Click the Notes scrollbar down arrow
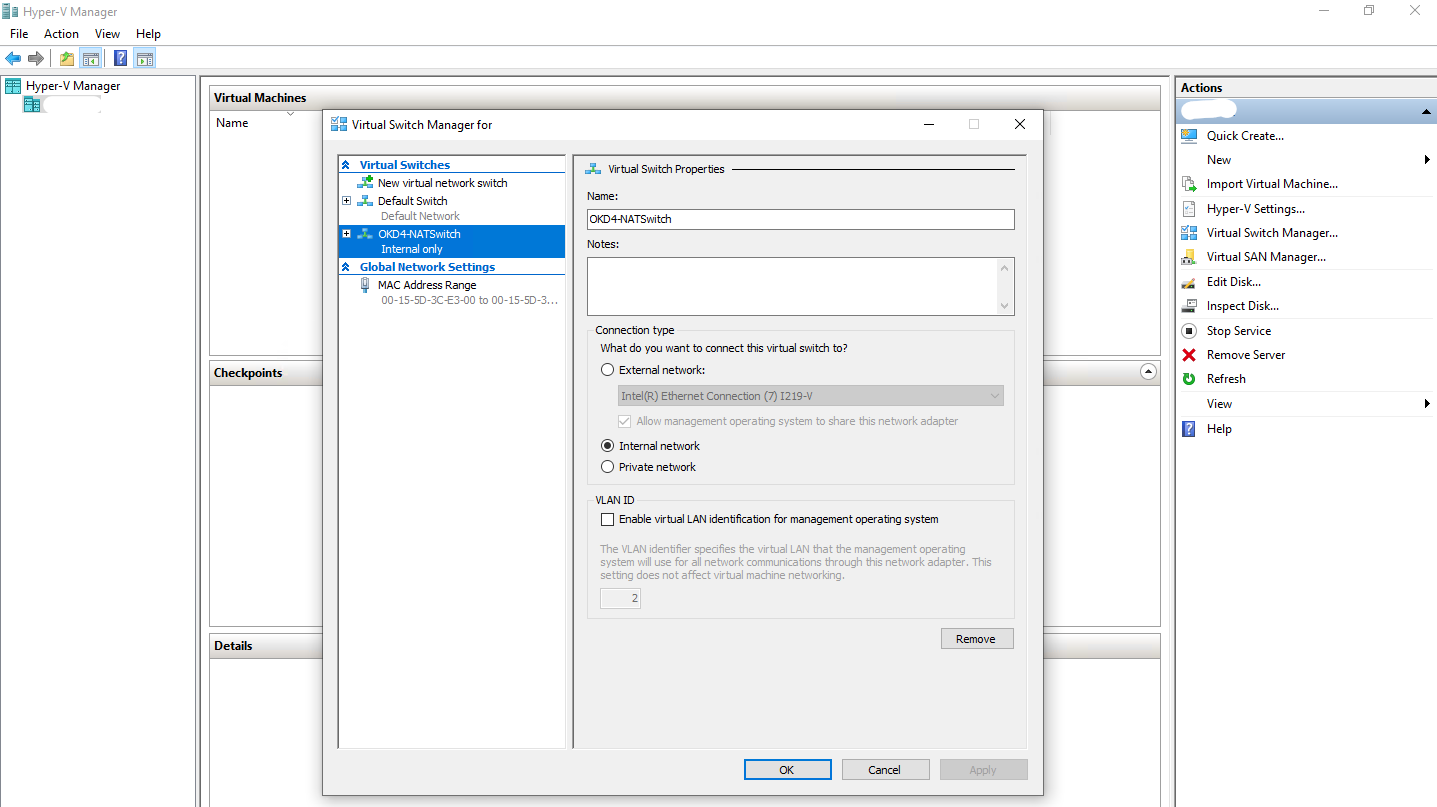 coord(1006,306)
